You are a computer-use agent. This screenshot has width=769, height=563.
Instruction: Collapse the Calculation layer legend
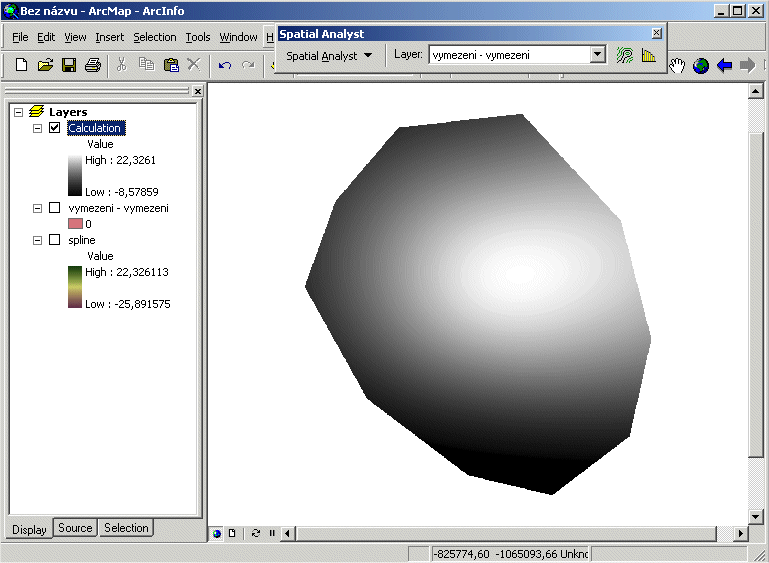point(37,128)
